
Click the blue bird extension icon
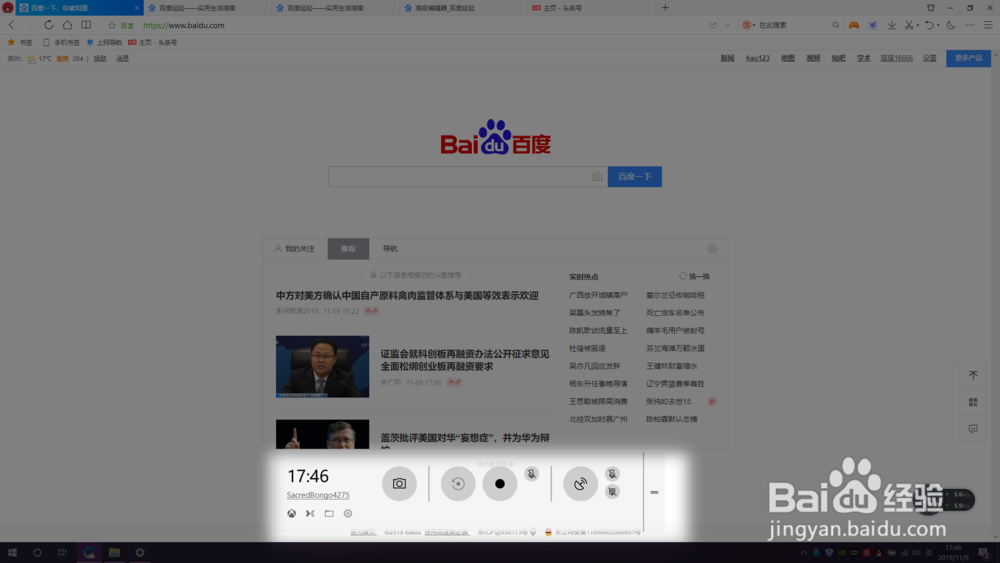872,25
